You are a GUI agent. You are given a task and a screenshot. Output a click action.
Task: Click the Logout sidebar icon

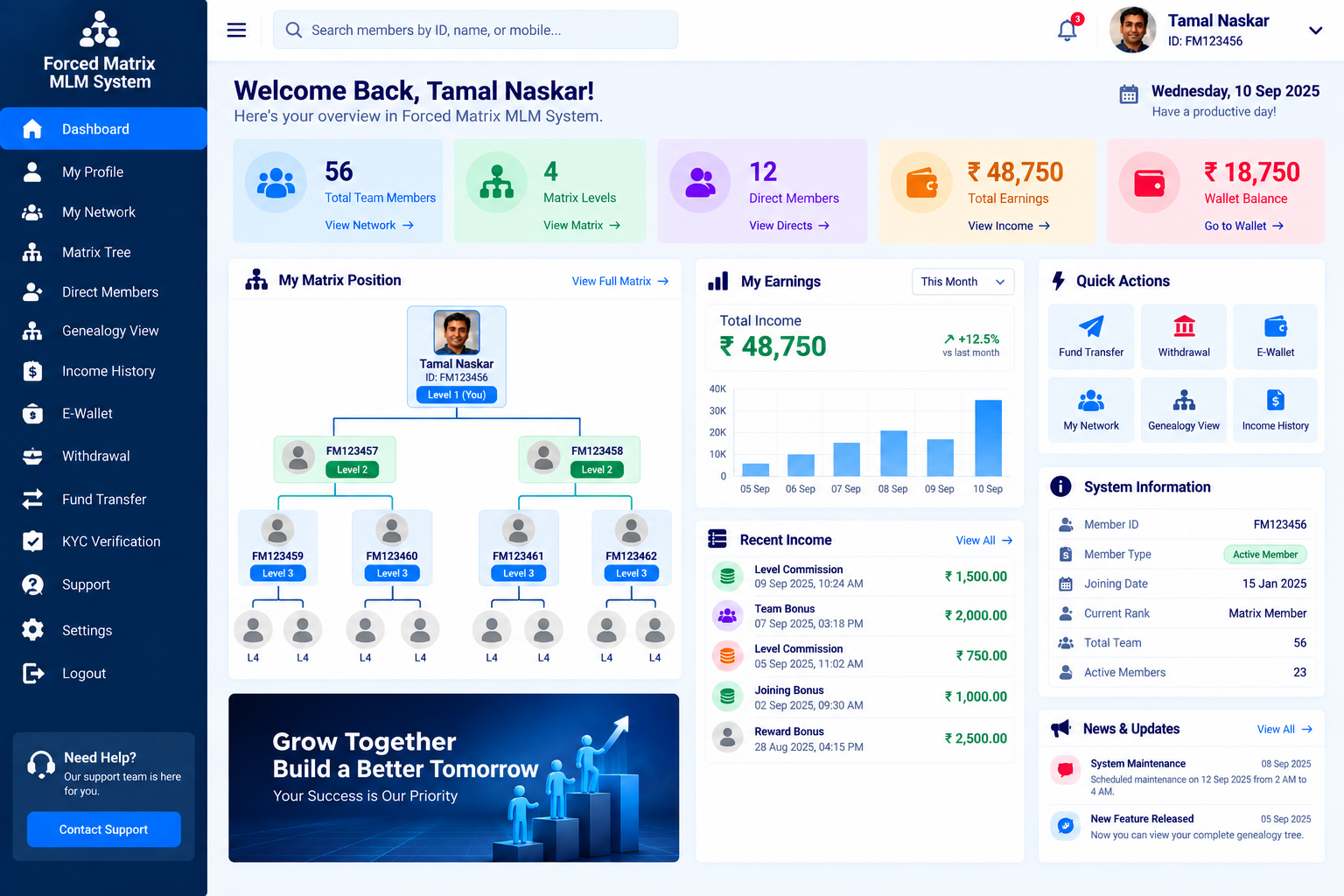click(x=32, y=673)
